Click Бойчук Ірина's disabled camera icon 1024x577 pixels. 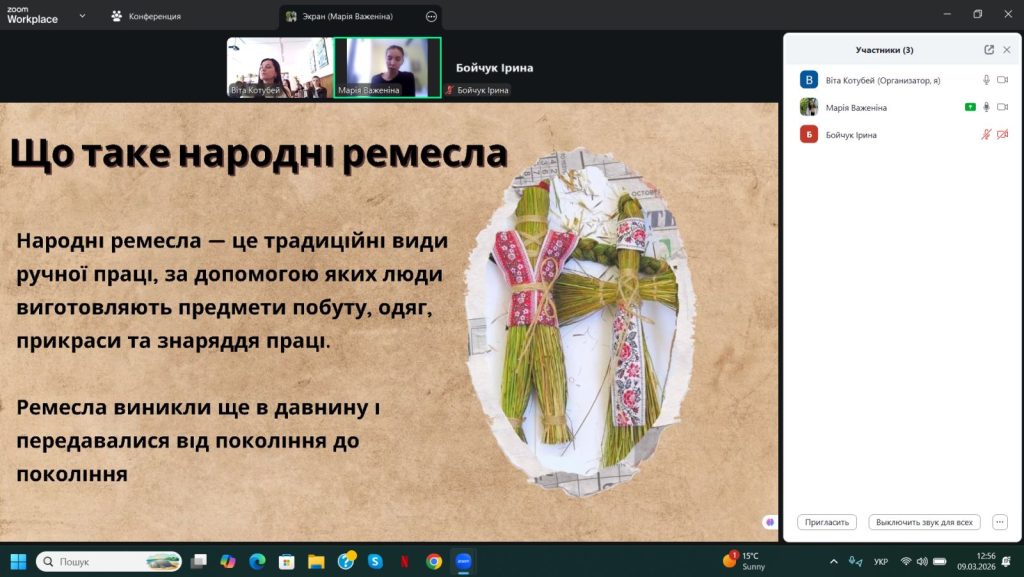(1002, 134)
